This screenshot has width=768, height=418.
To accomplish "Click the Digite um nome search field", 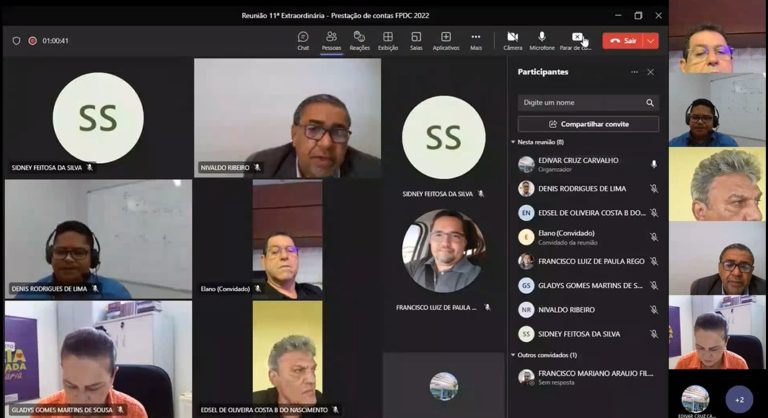I will coord(588,102).
